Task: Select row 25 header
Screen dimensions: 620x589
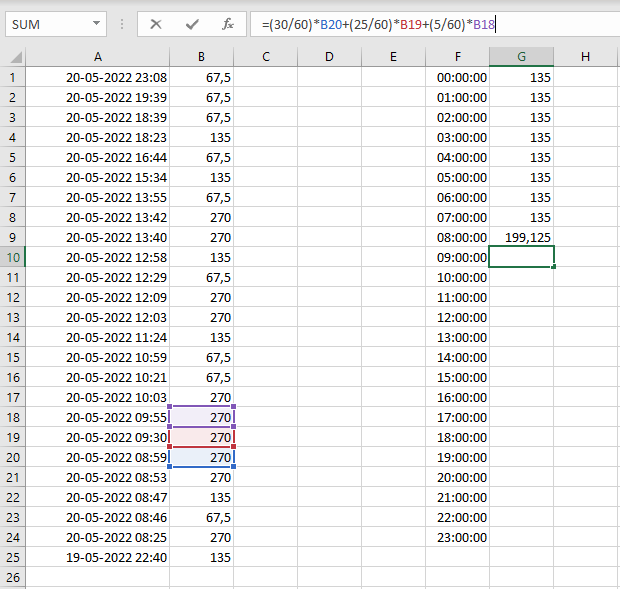Action: click(13, 557)
